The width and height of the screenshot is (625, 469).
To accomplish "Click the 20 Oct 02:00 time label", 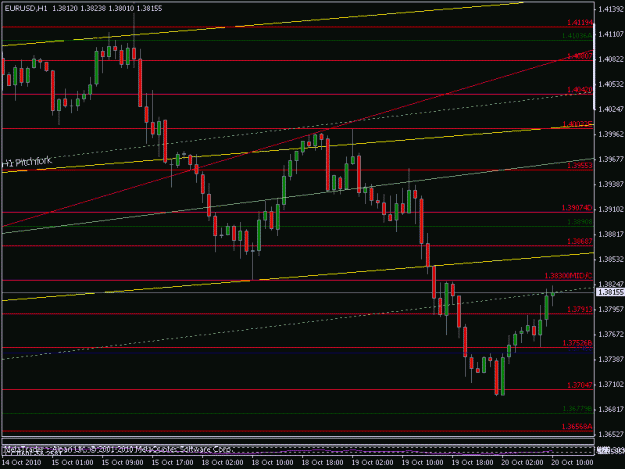I will pyautogui.click(x=522, y=462).
